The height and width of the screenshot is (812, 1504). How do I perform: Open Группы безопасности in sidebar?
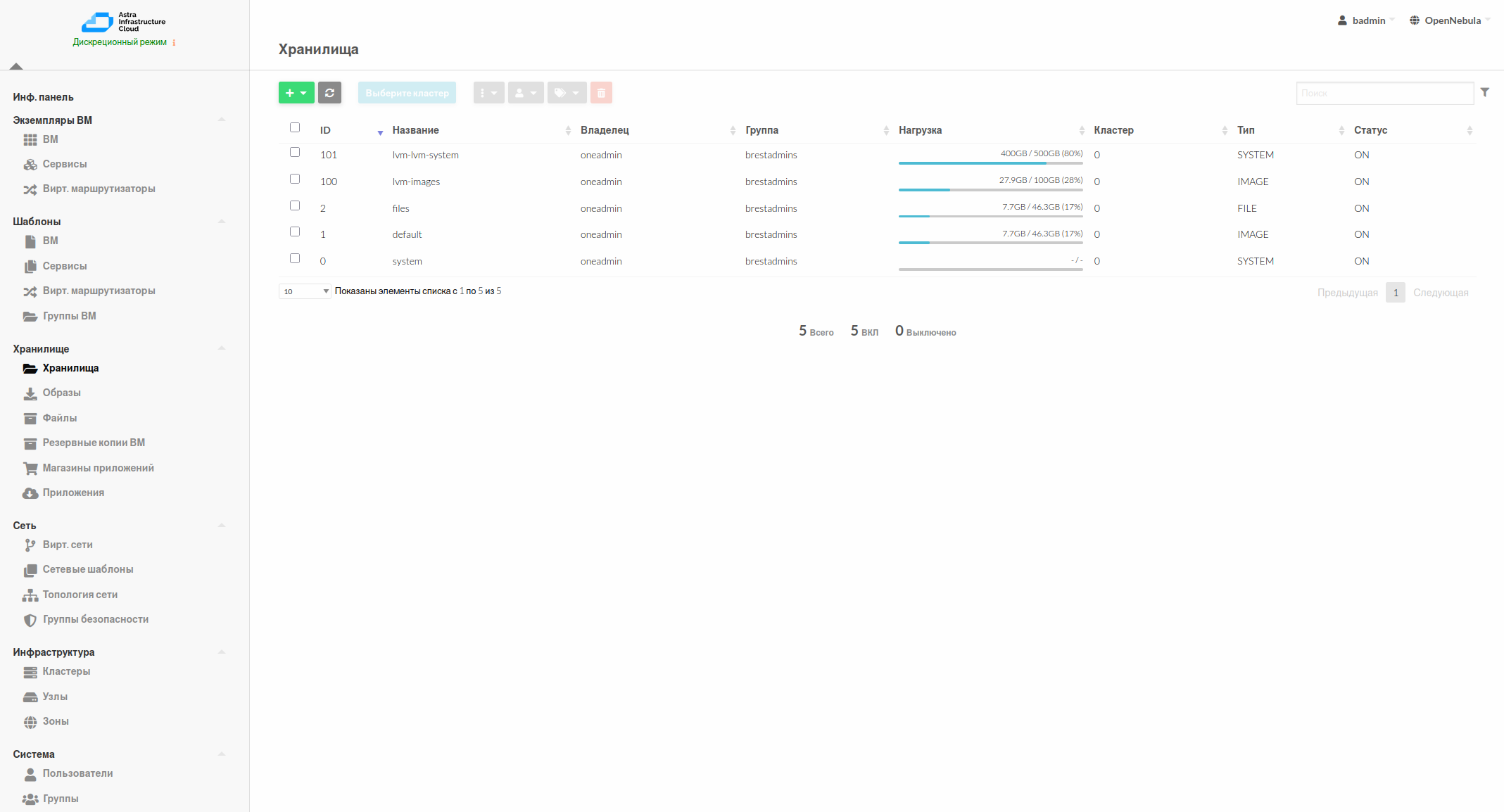[x=95, y=619]
